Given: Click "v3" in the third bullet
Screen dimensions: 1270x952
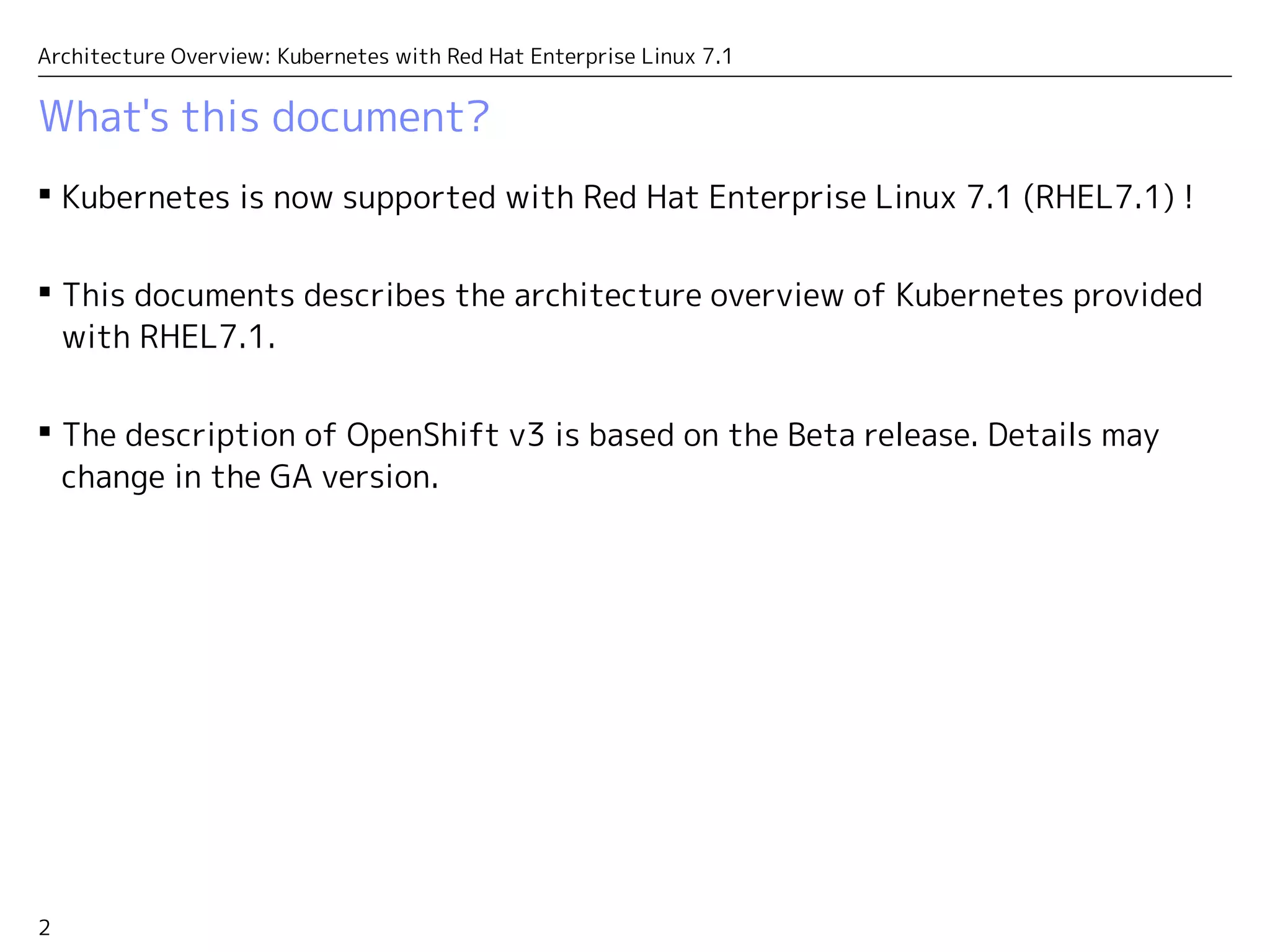Looking at the screenshot, I should [x=526, y=435].
